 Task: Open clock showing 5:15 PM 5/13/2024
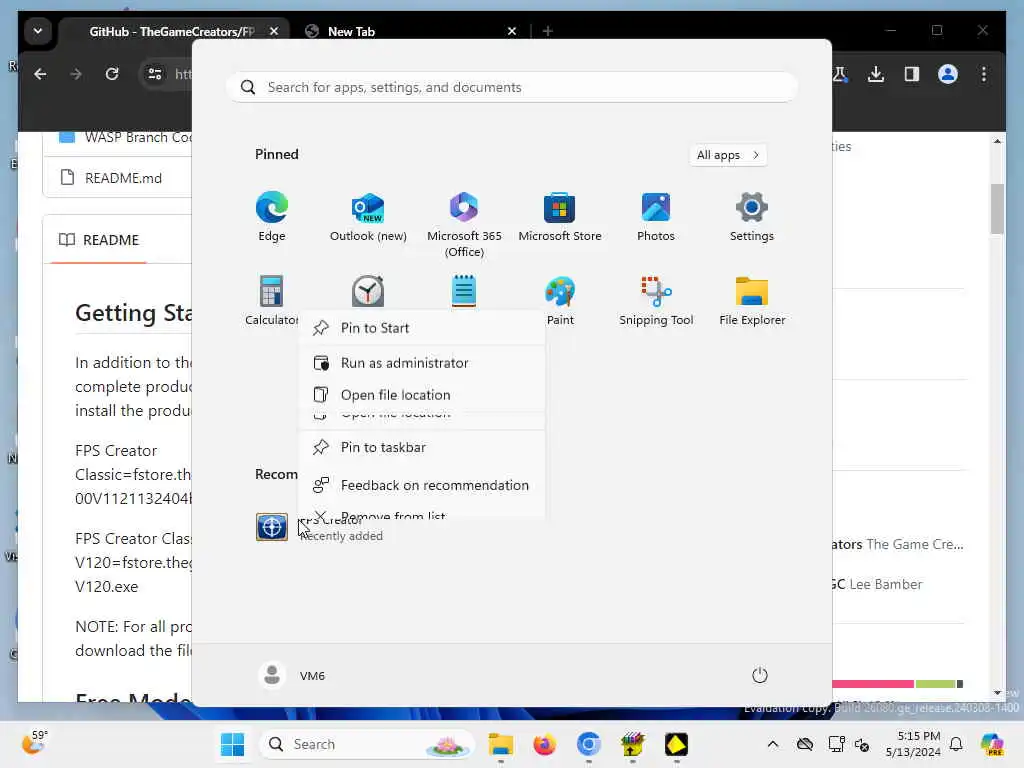[912, 744]
